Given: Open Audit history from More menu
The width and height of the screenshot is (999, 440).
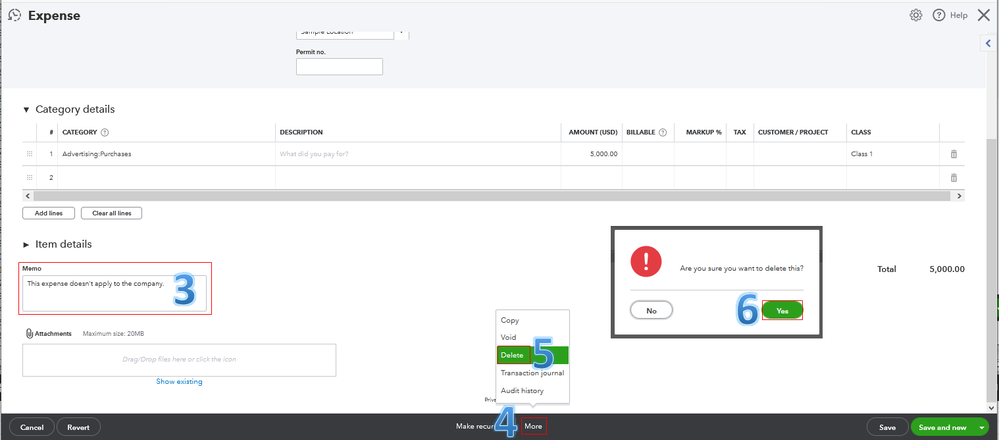Looking at the screenshot, I should [x=532, y=390].
